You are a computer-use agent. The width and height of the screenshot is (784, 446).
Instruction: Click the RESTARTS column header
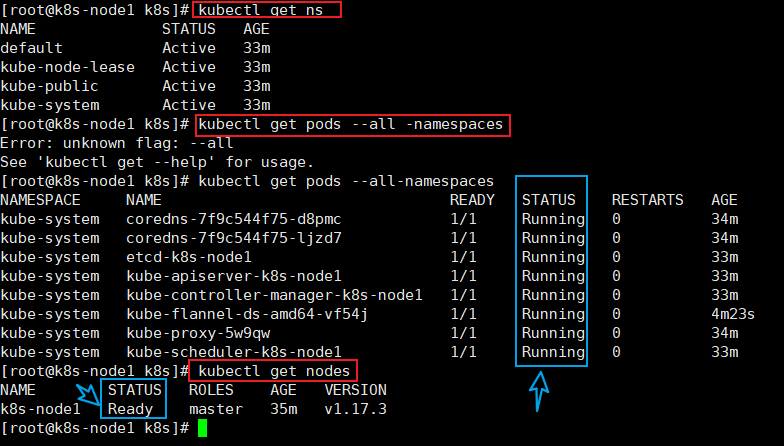pos(648,200)
